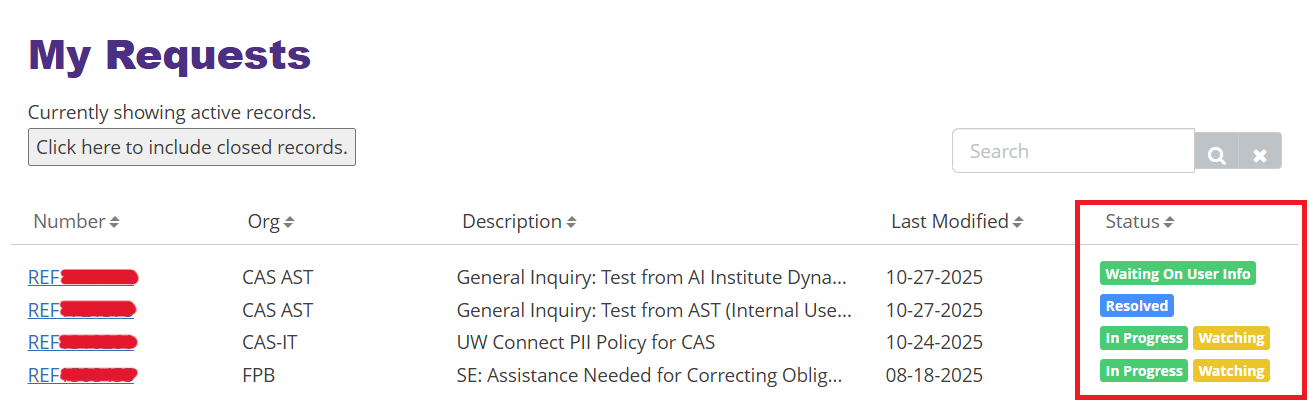
Task: Click In Progress badge on CAS-IT row
Action: click(1143, 338)
